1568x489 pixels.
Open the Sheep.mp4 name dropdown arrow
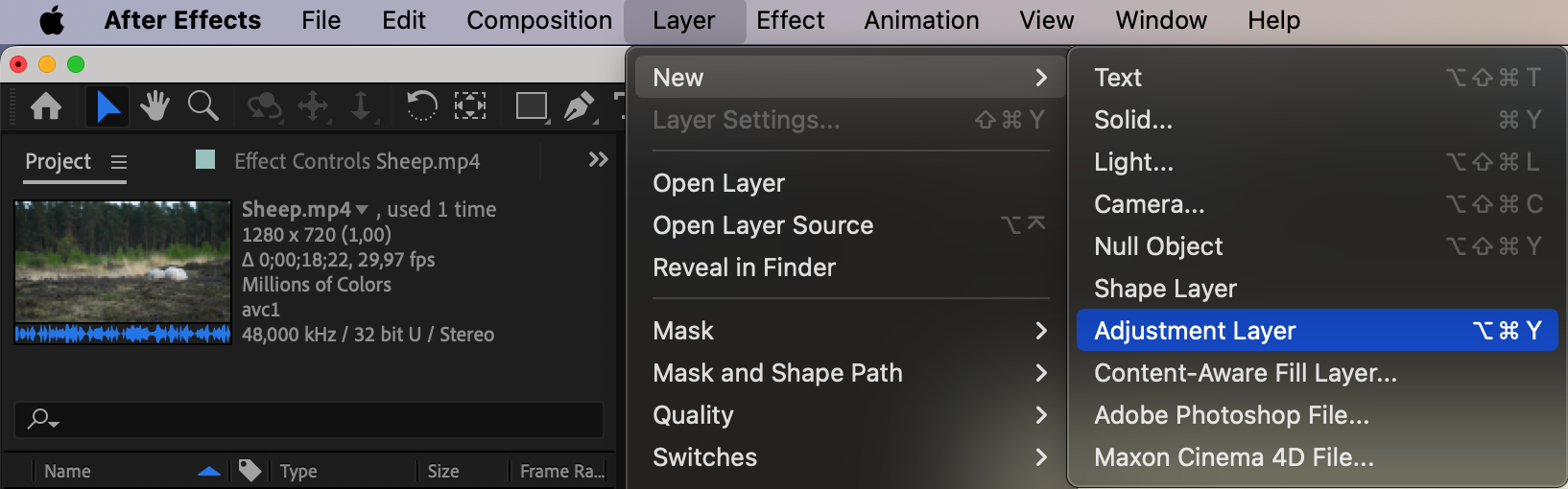pos(362,209)
